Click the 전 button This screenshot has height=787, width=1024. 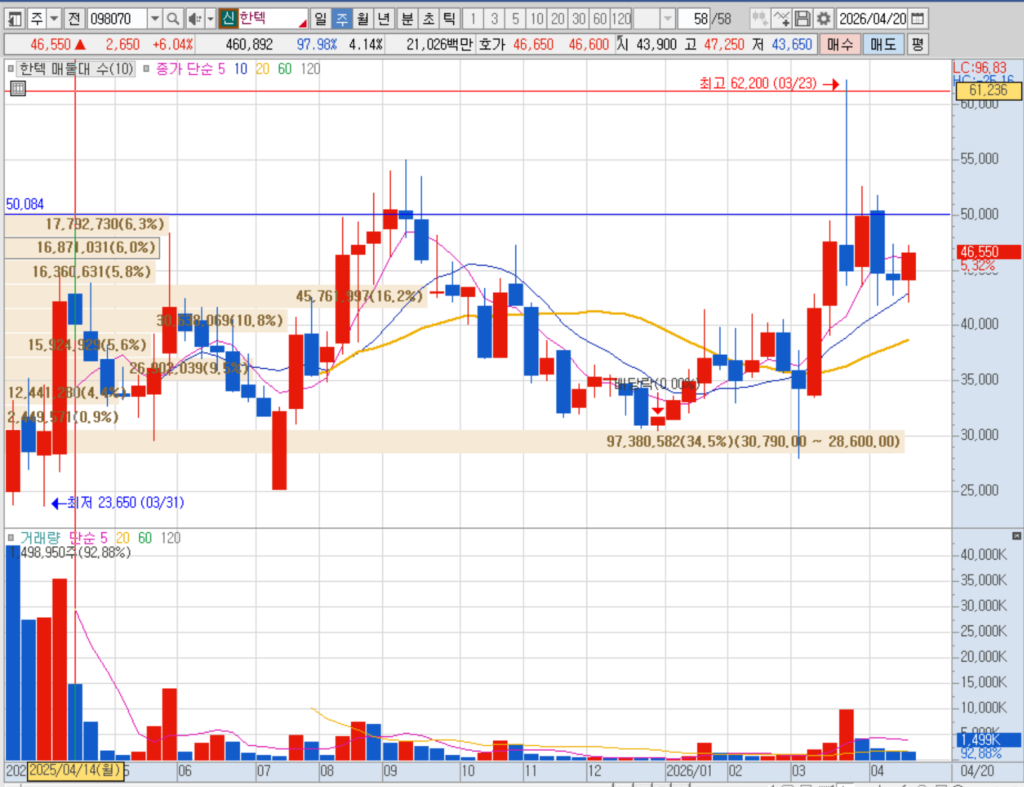coord(74,18)
